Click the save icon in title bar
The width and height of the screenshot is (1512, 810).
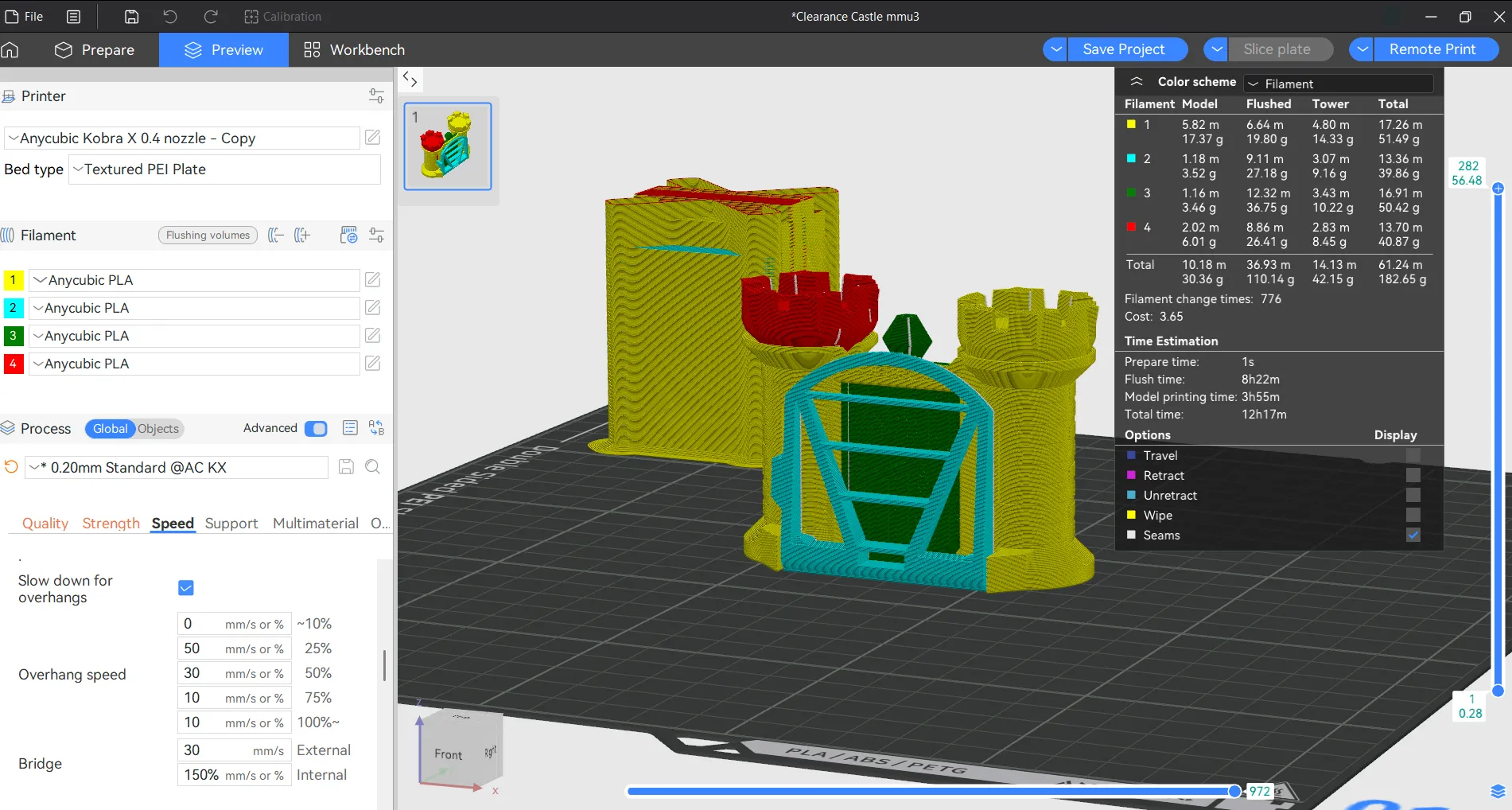(x=132, y=16)
